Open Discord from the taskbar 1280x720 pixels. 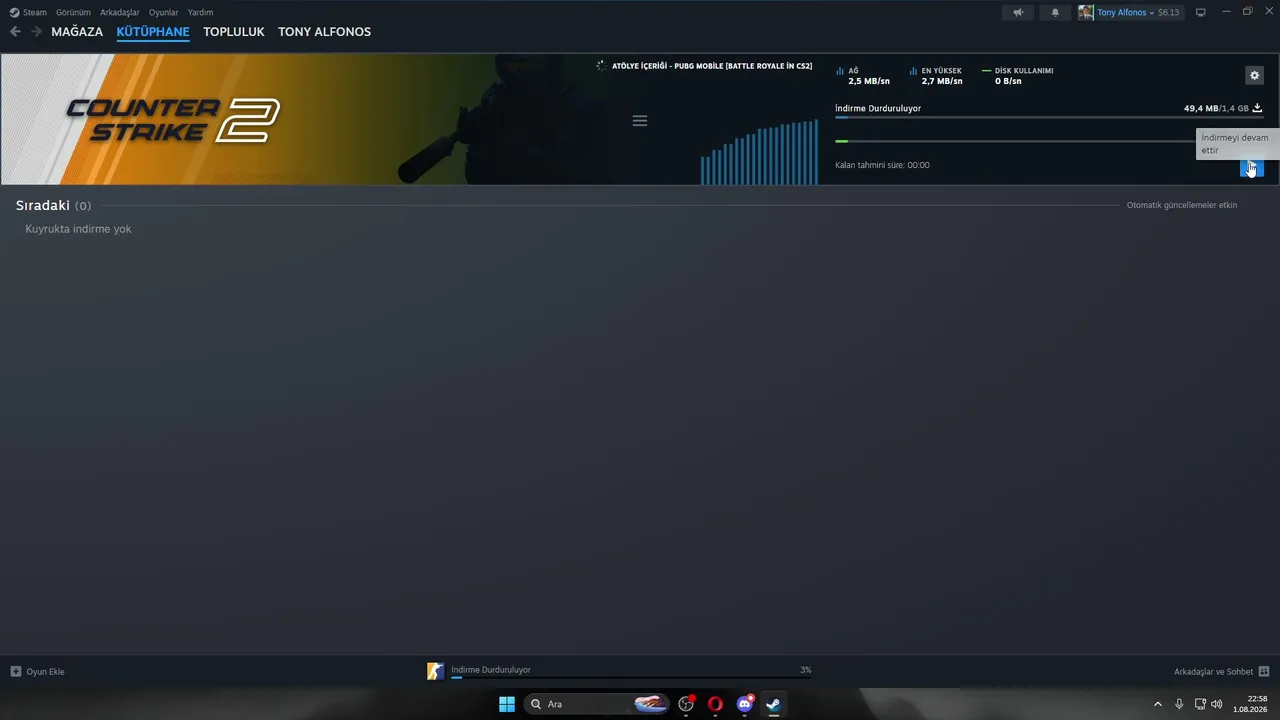(745, 704)
